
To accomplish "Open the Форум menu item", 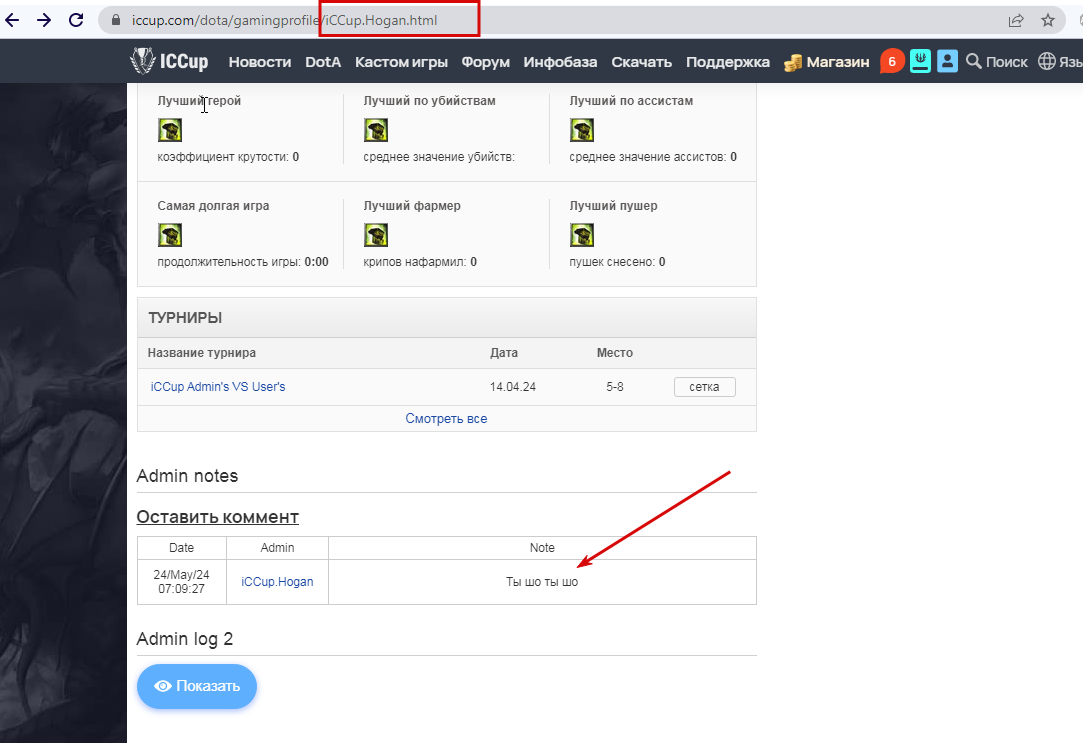I will point(486,61).
